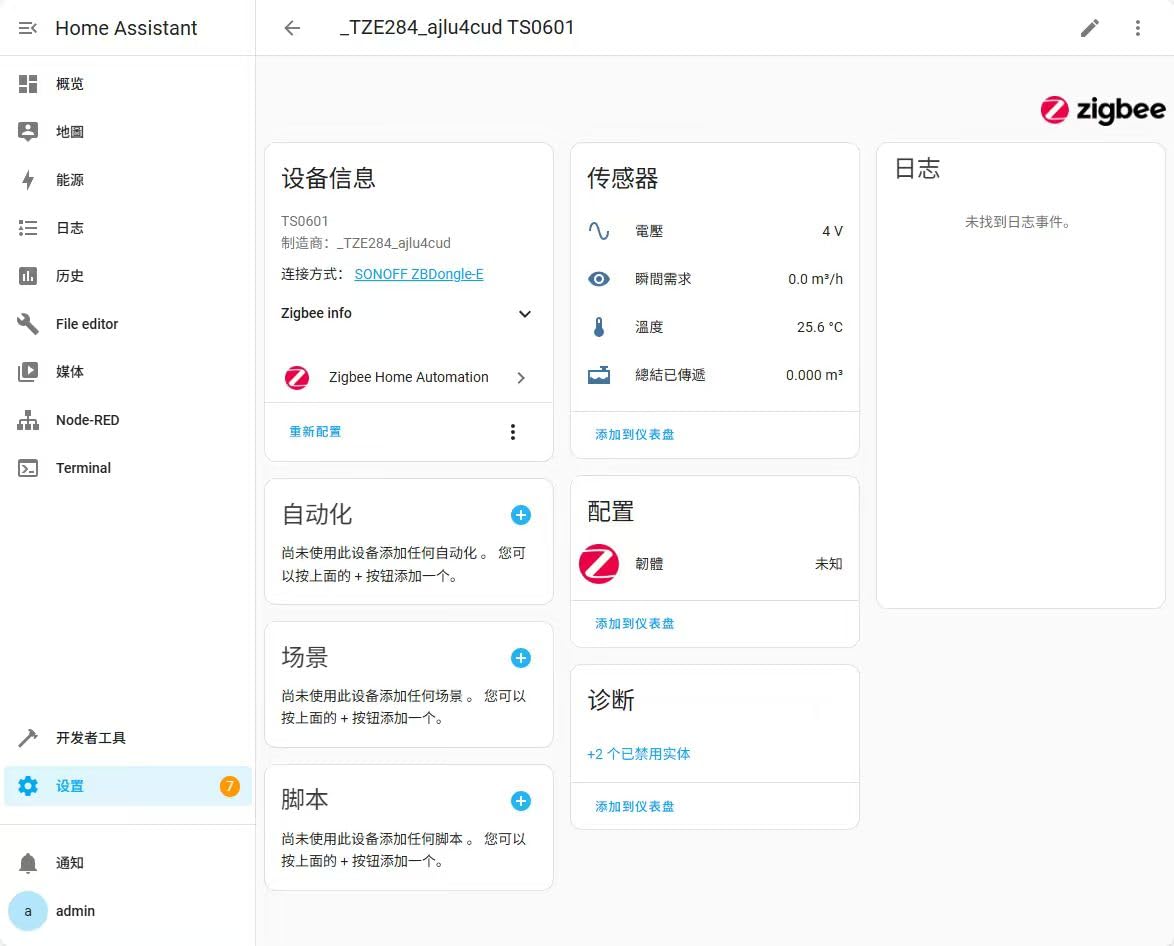
Task: Click the logbook list icon
Action: coord(28,228)
